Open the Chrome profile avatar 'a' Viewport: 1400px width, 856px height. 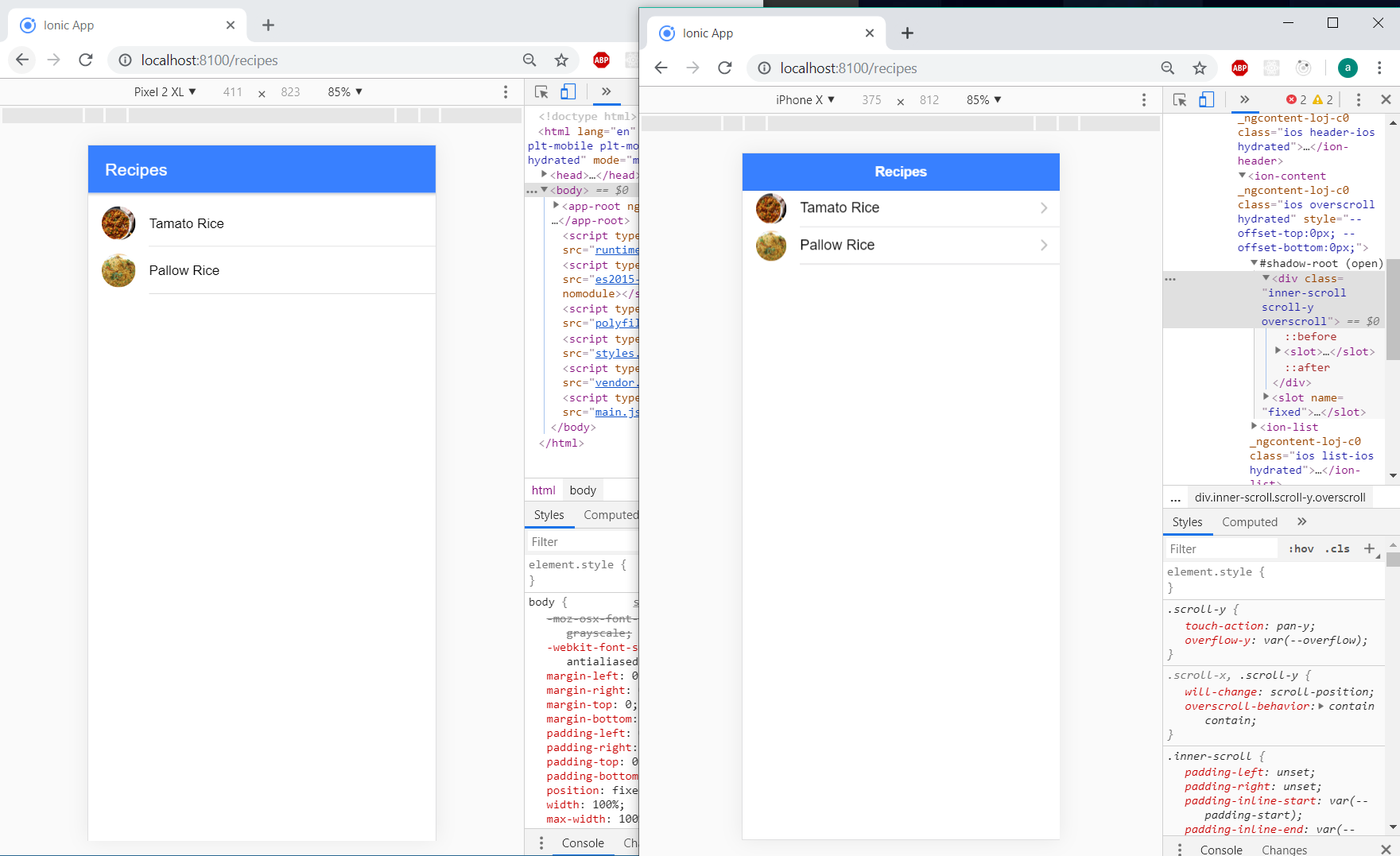click(x=1348, y=68)
